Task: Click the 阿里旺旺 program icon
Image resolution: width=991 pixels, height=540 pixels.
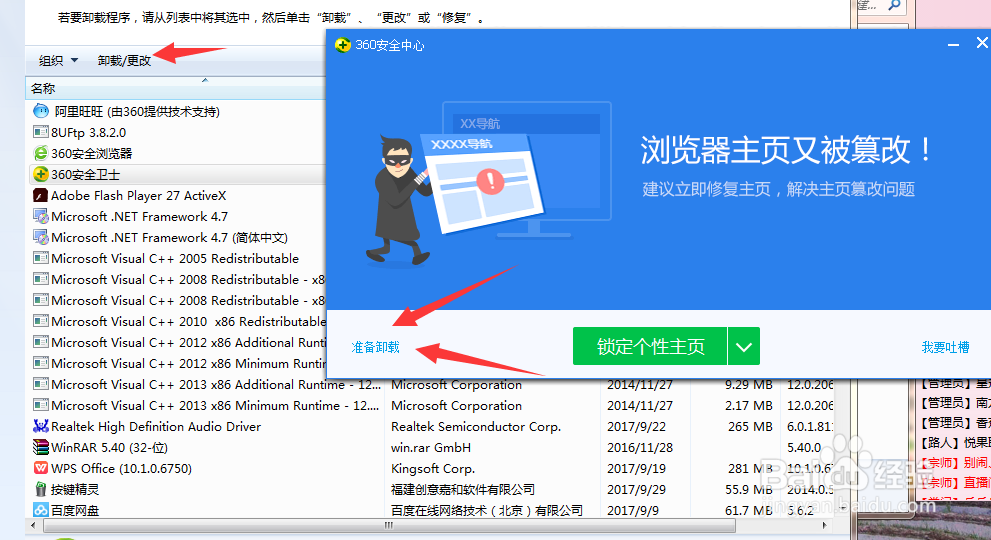Action: (41, 111)
